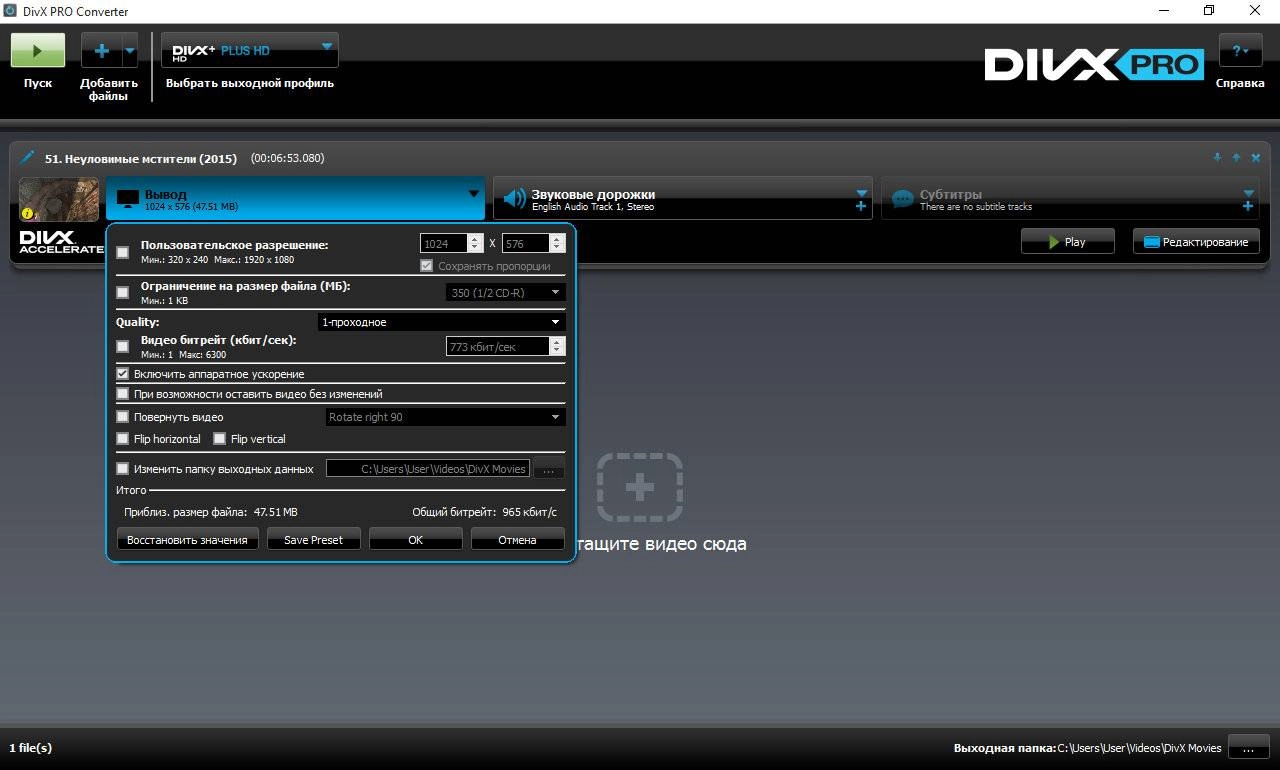Move the video up in the queue
This screenshot has width=1280, height=770.
click(x=1236, y=157)
